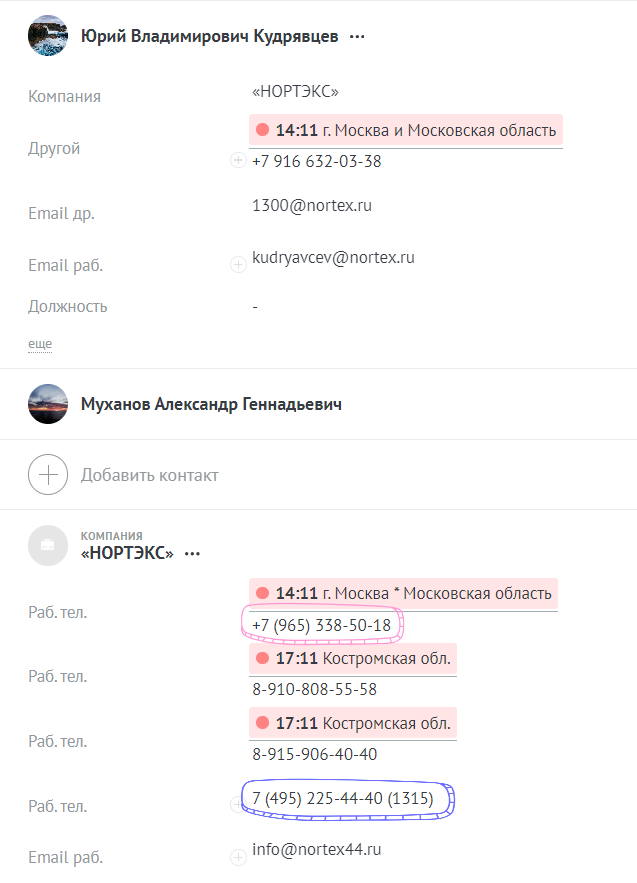637x883 pixels.
Task: Click plus icon beside 7 (495) phone
Action: [x=238, y=805]
